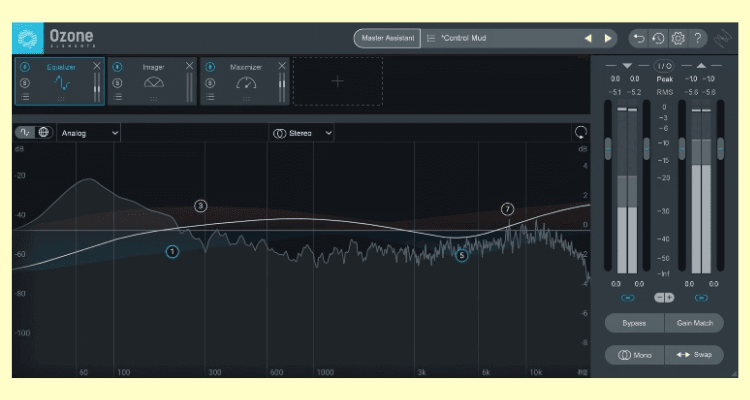Select EQ node 5

click(462, 256)
